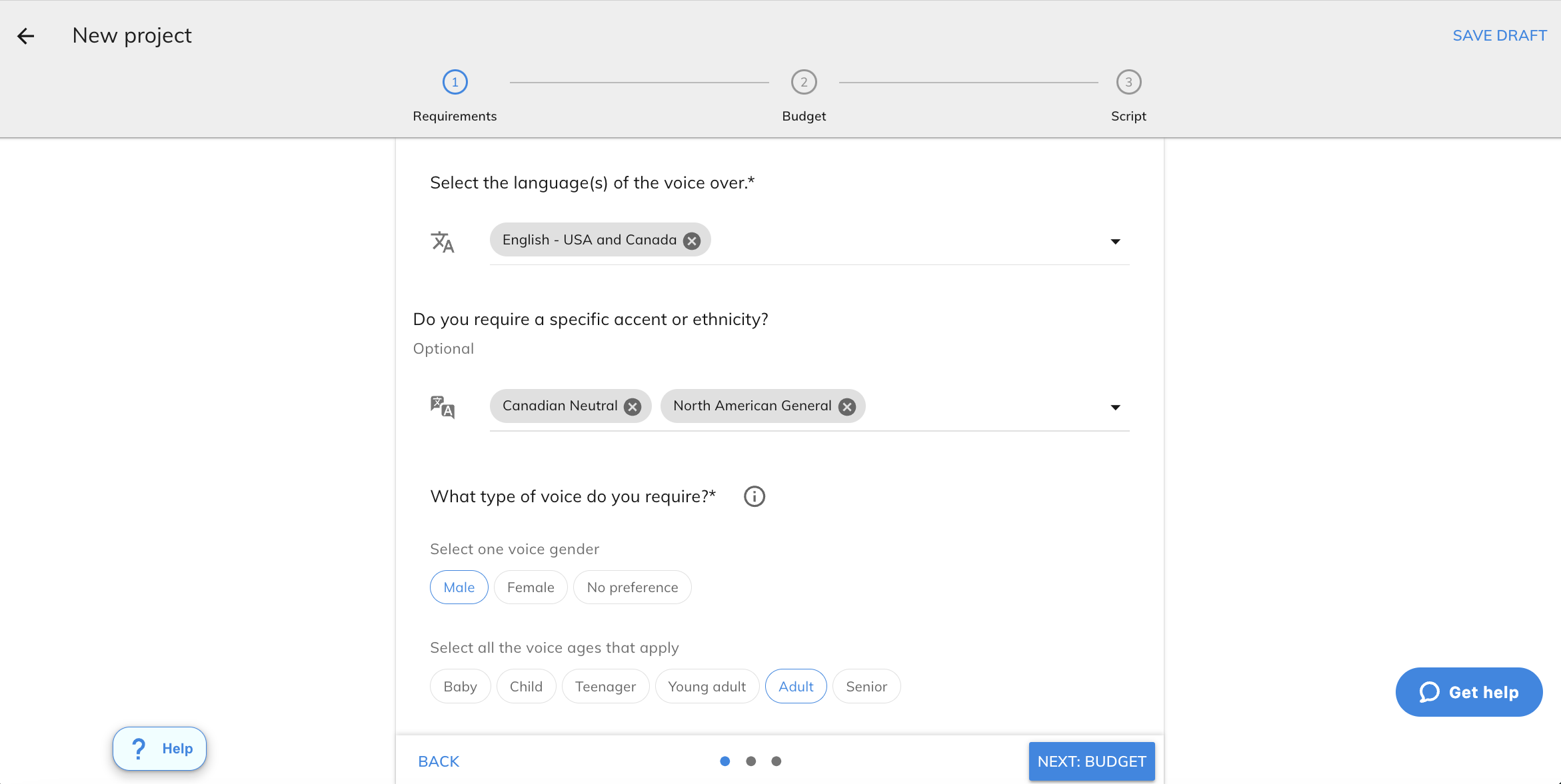Remove the Canadian Neutral accent chip
Screen dimensions: 1561x784
633,407
